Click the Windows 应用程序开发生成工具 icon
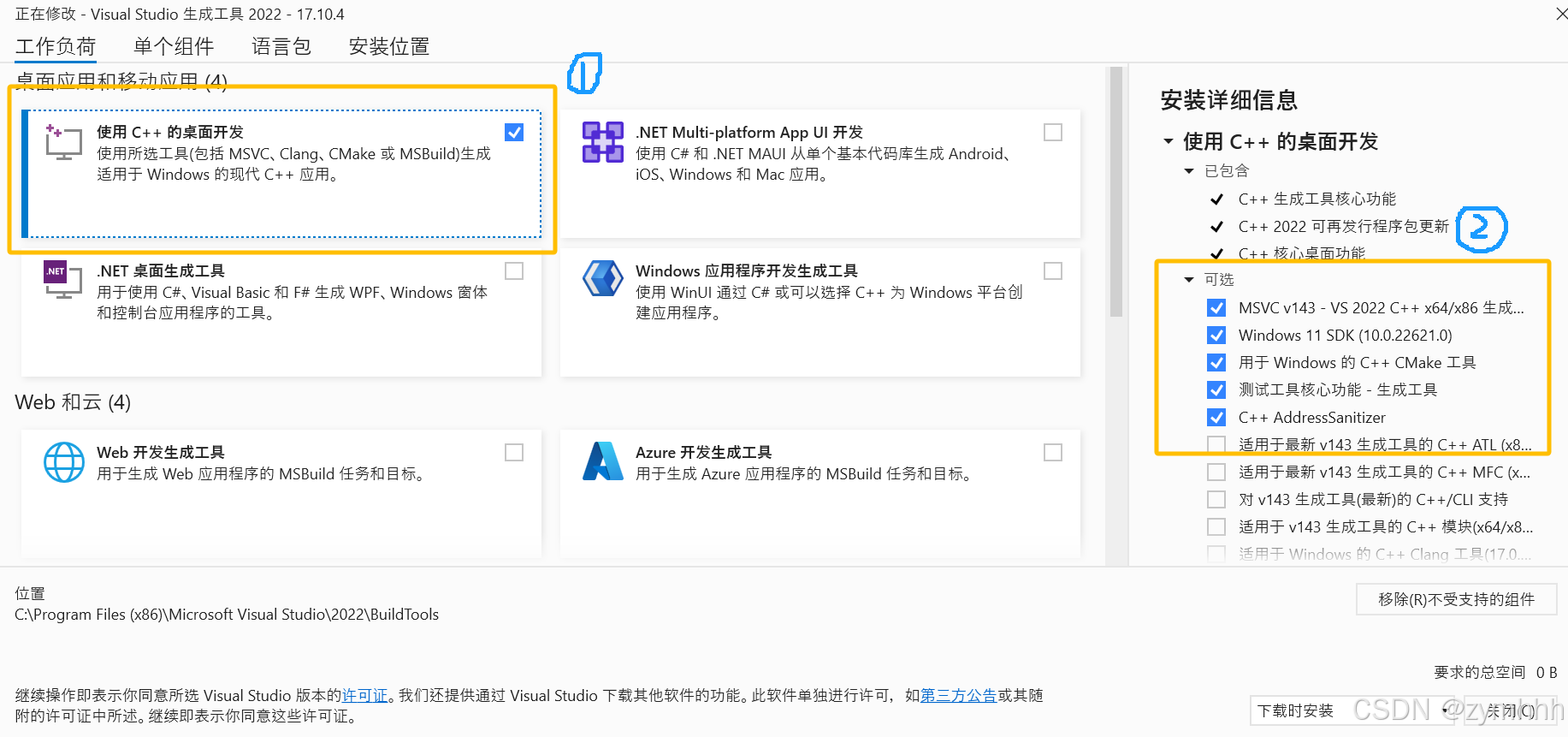Screen dimensions: 1568x737 point(603,278)
